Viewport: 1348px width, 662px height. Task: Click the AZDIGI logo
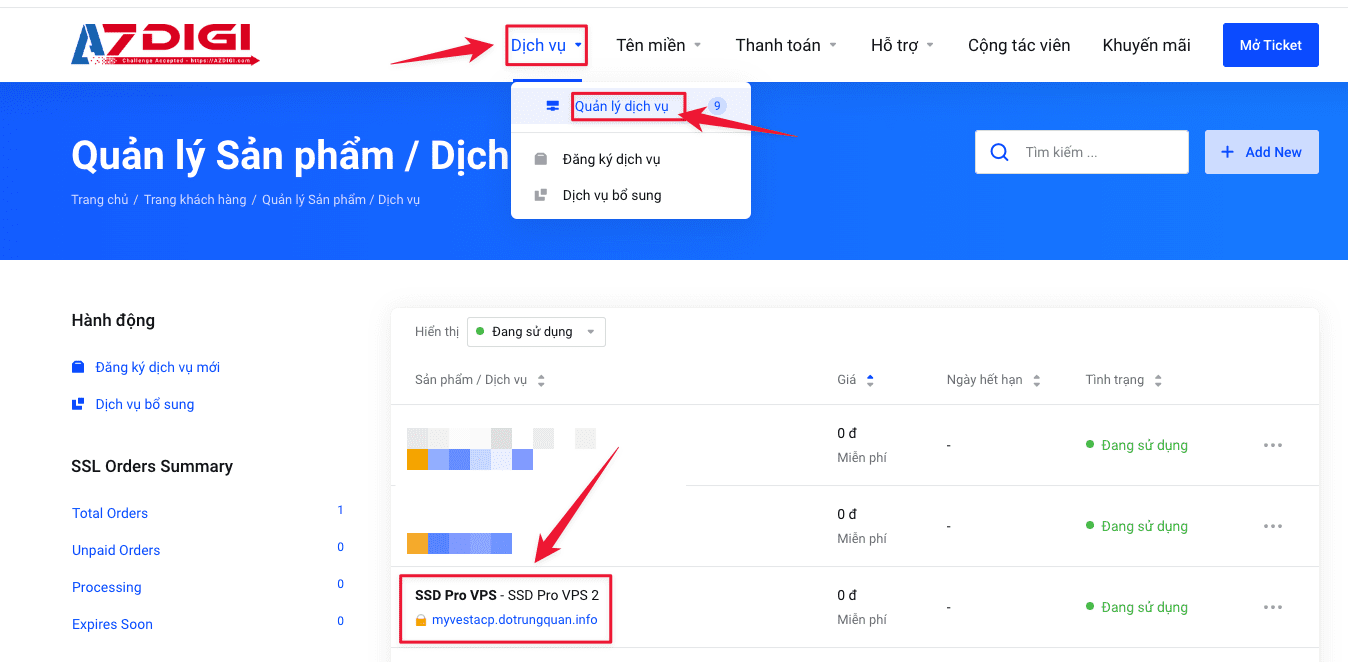165,45
